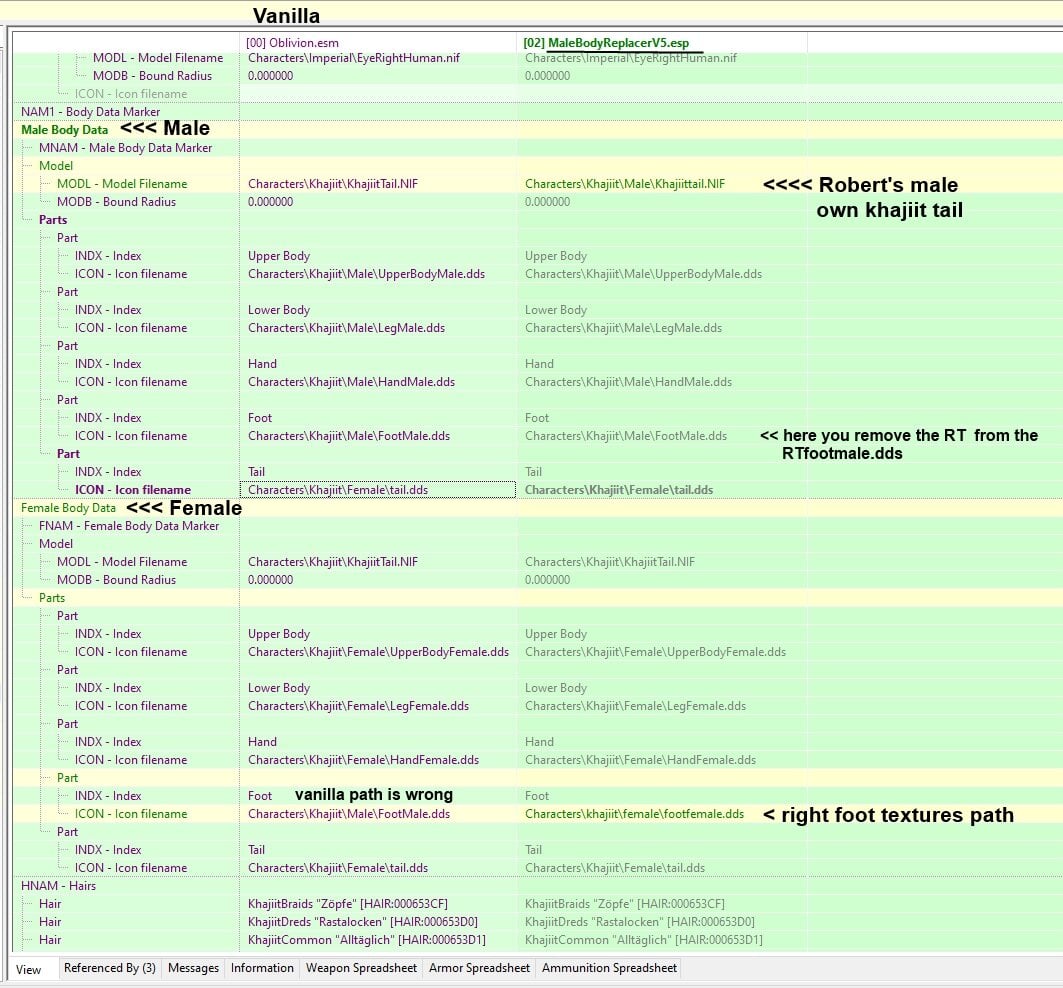
Task: Select vanilla Characters\Khajiit\Female\HandFemale.dds value
Action: [x=363, y=759]
